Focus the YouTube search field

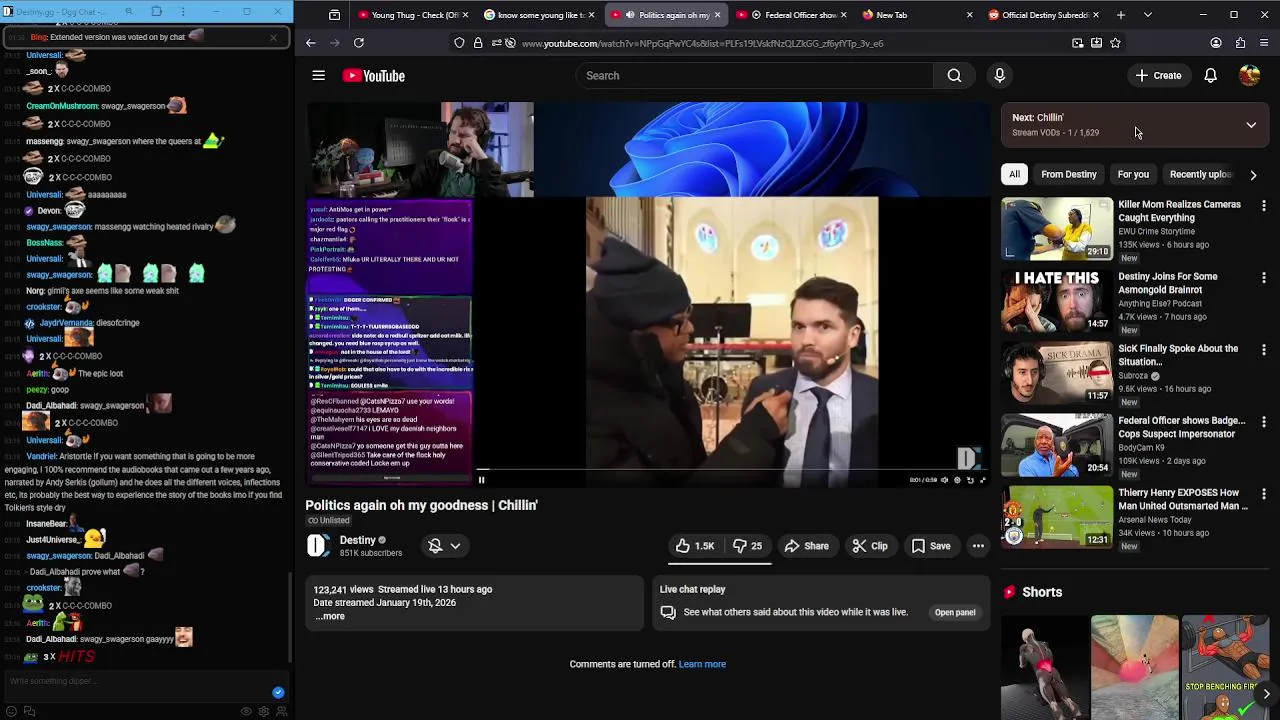point(754,75)
